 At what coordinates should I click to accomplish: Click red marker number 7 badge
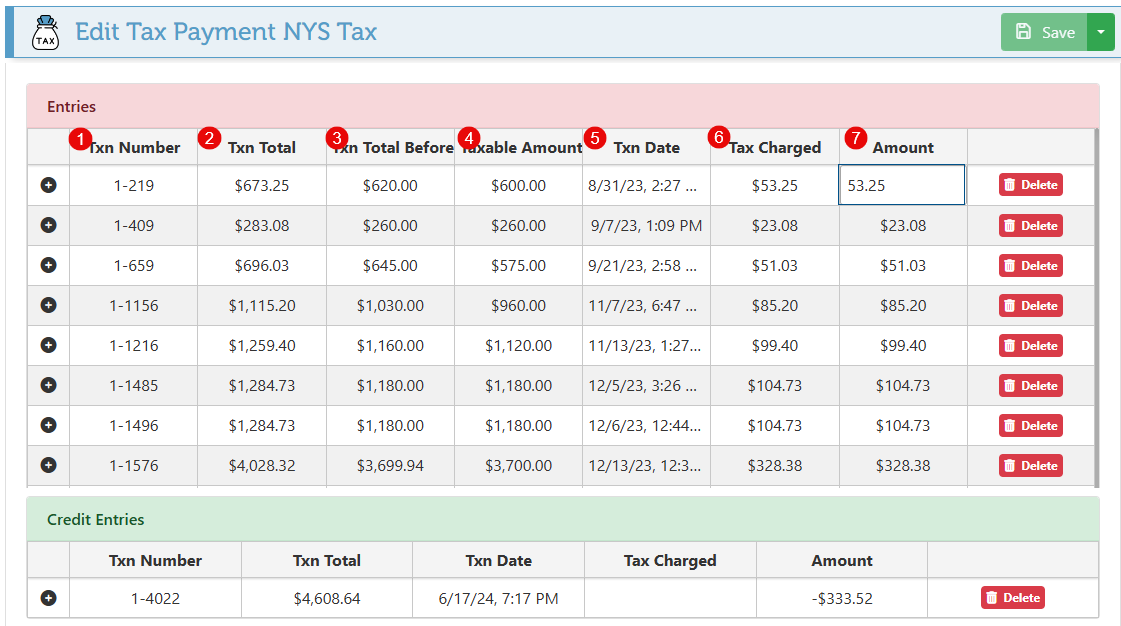tap(855, 138)
